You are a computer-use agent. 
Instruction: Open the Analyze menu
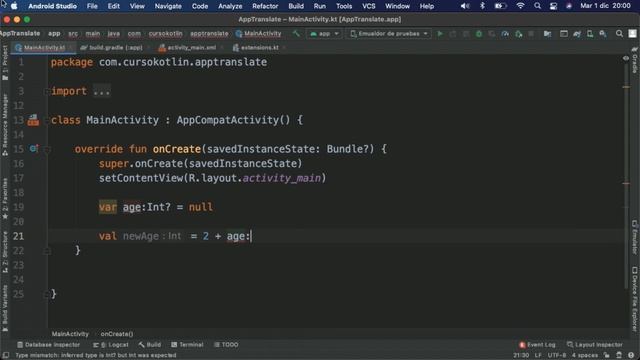(230, 6)
